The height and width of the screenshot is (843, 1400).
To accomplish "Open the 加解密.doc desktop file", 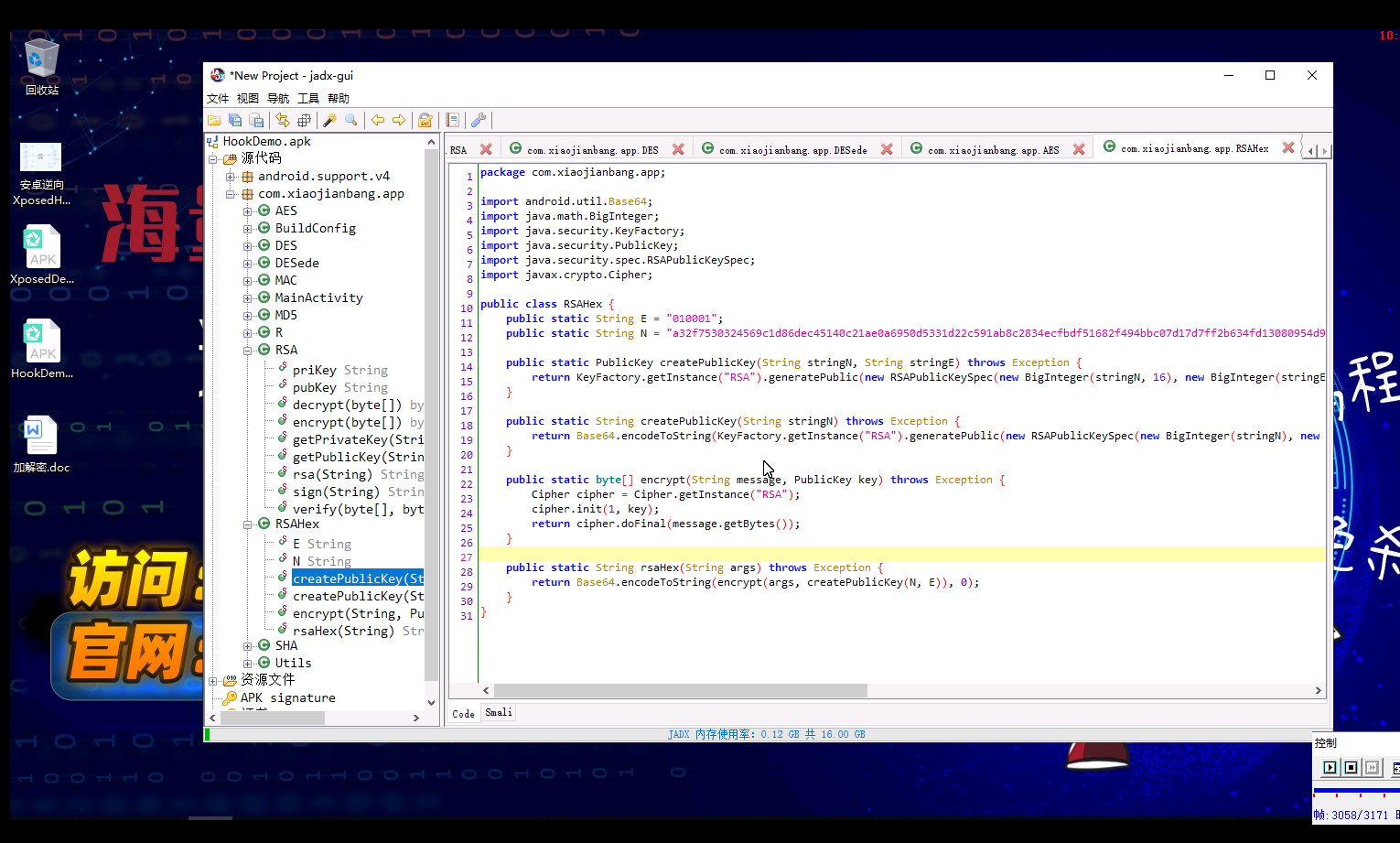I will click(41, 444).
